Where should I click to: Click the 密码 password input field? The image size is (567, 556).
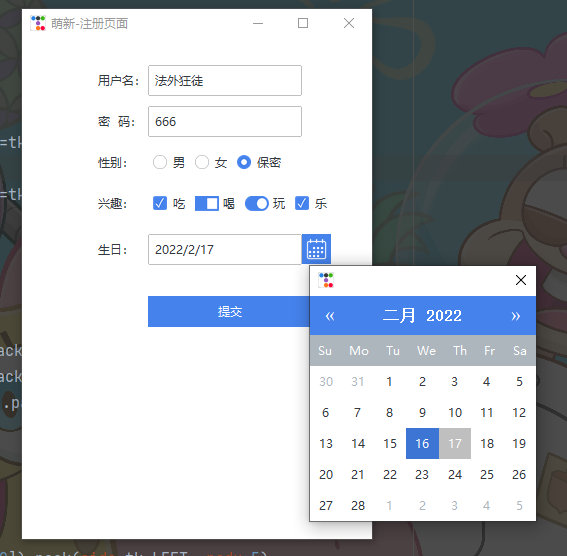[x=225, y=121]
